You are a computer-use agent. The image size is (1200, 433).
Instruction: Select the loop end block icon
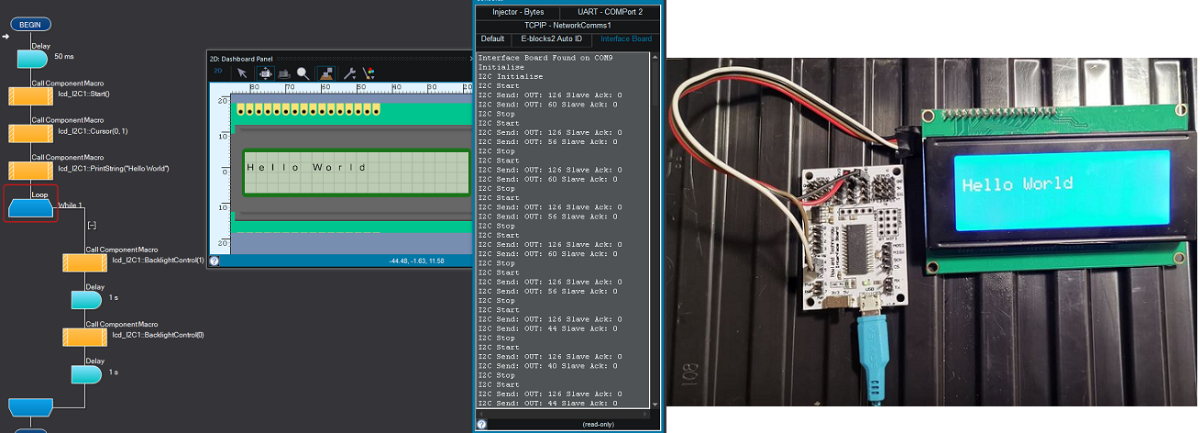pyautogui.click(x=31, y=406)
